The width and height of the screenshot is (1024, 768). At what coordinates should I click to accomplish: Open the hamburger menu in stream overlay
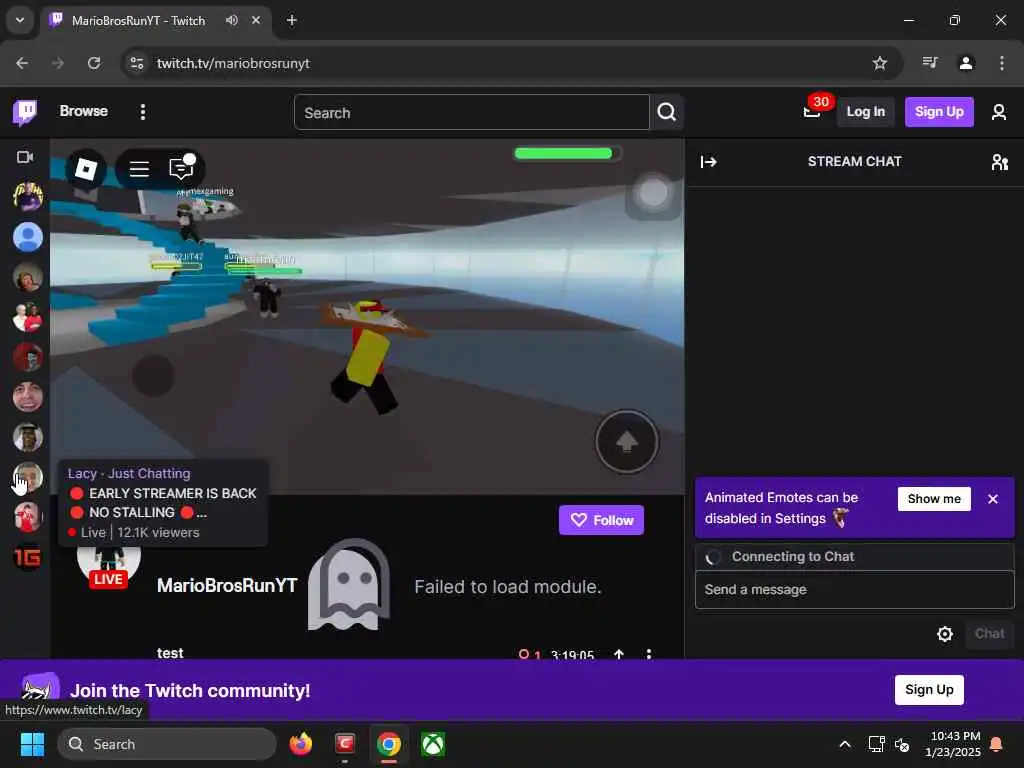coord(139,170)
